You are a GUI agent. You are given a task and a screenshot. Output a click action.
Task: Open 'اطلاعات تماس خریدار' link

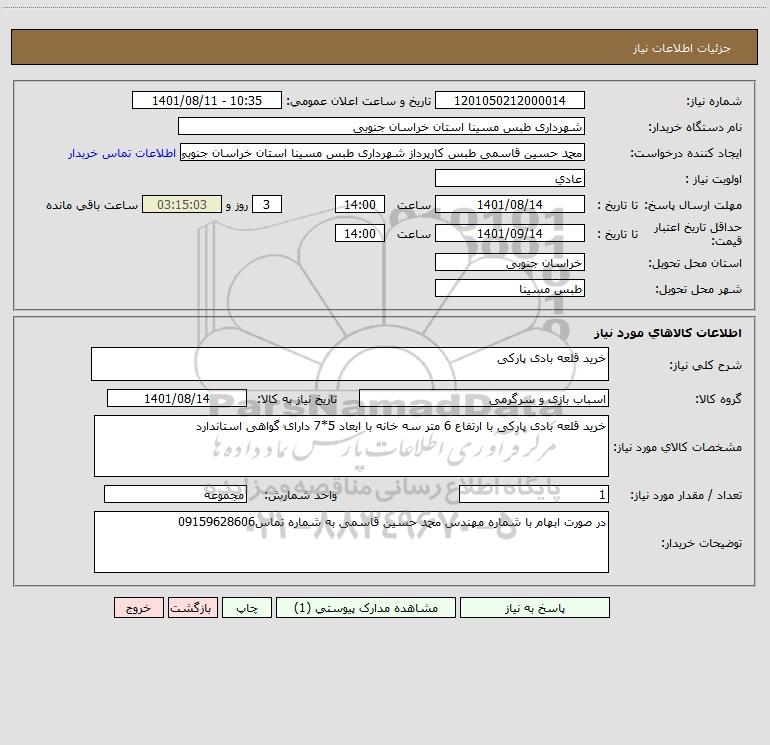122,153
